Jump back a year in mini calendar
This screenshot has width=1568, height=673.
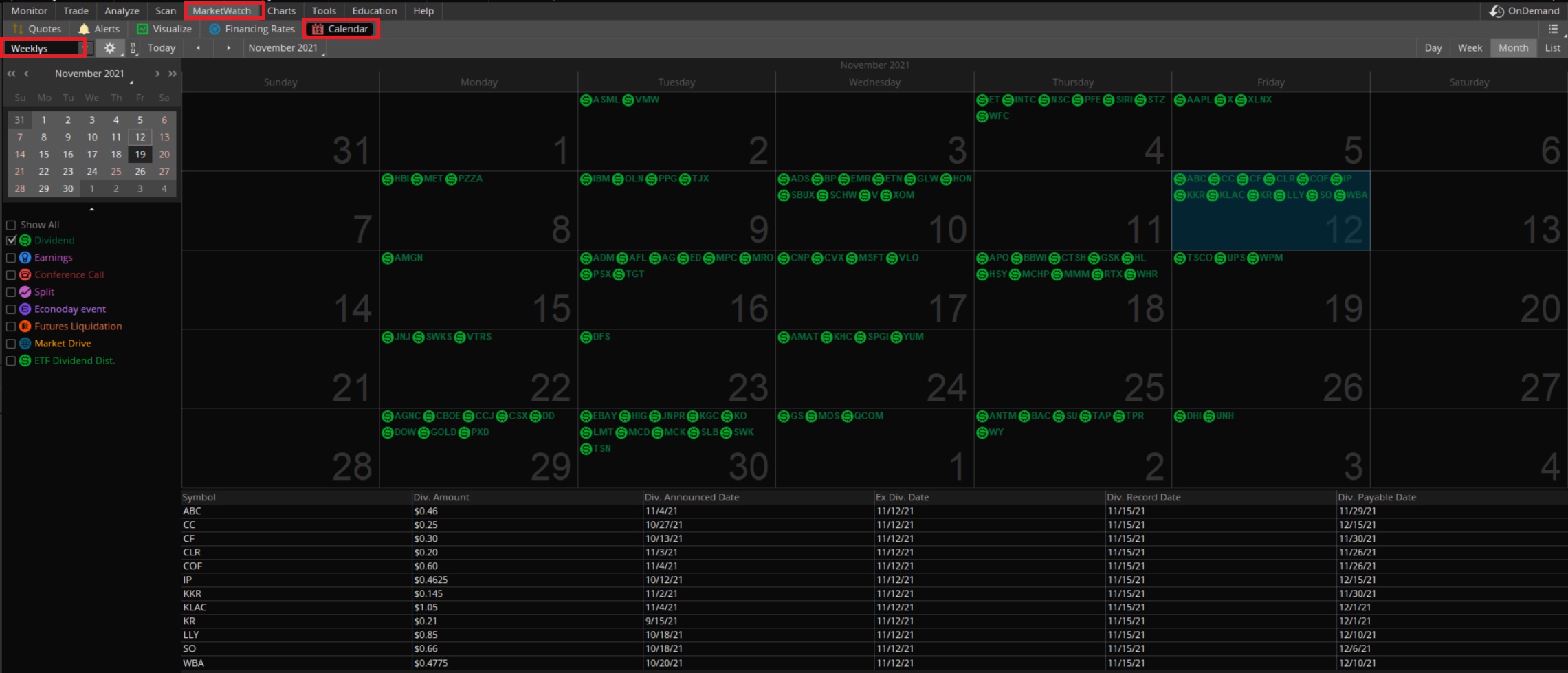point(12,74)
